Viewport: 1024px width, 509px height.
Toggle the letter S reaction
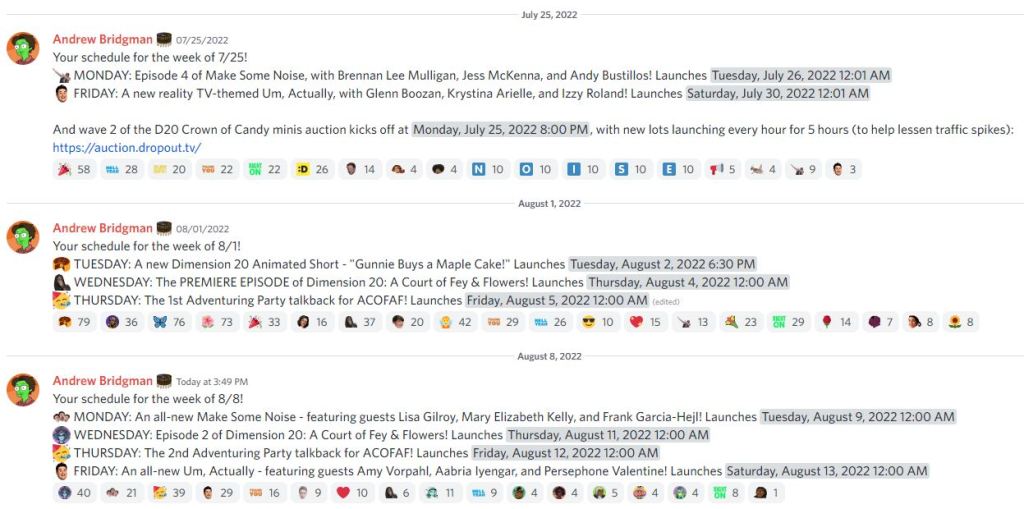(631, 170)
